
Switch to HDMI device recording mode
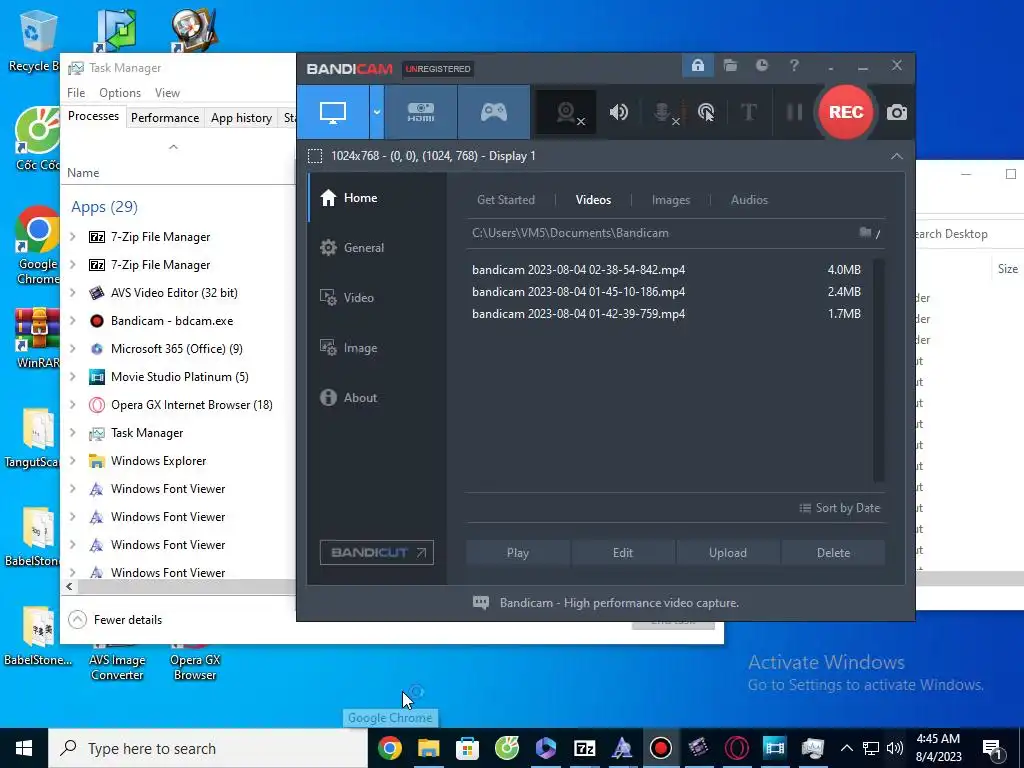pyautogui.click(x=421, y=112)
